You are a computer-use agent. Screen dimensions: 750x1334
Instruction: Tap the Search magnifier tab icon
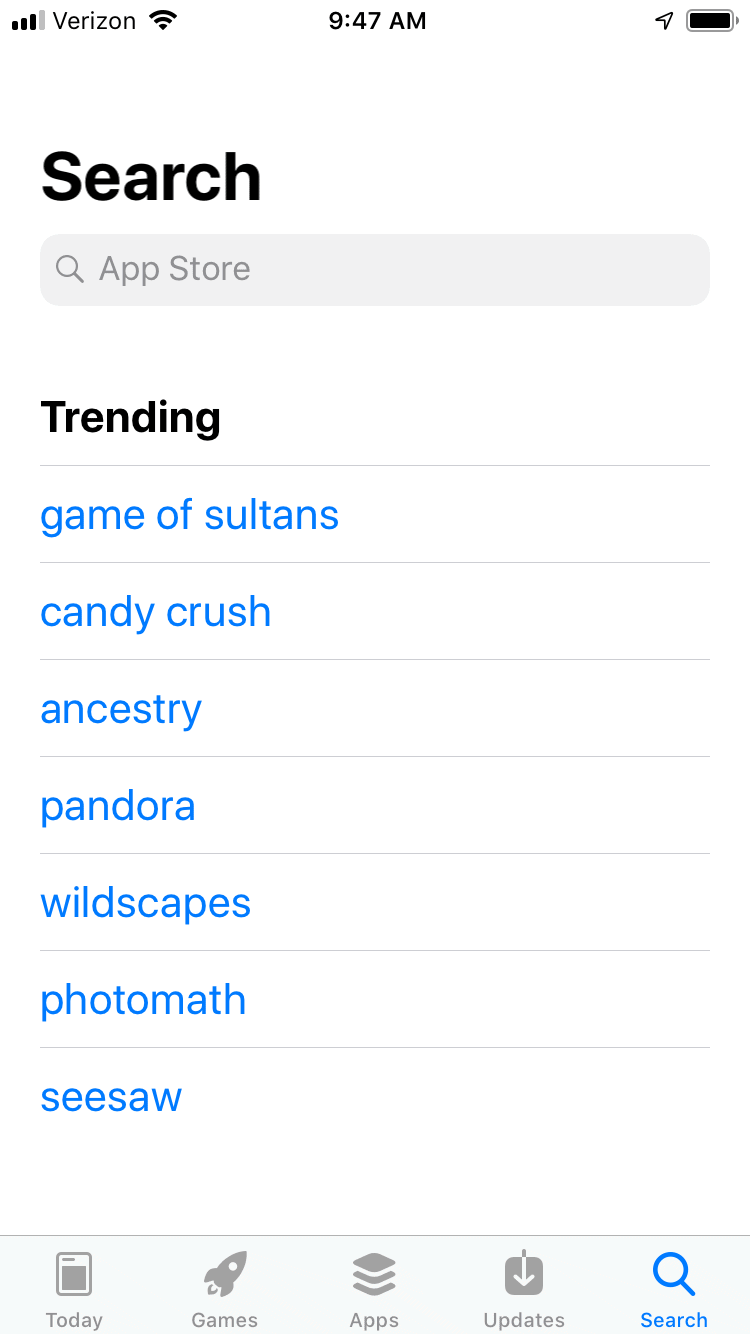[x=674, y=1274]
